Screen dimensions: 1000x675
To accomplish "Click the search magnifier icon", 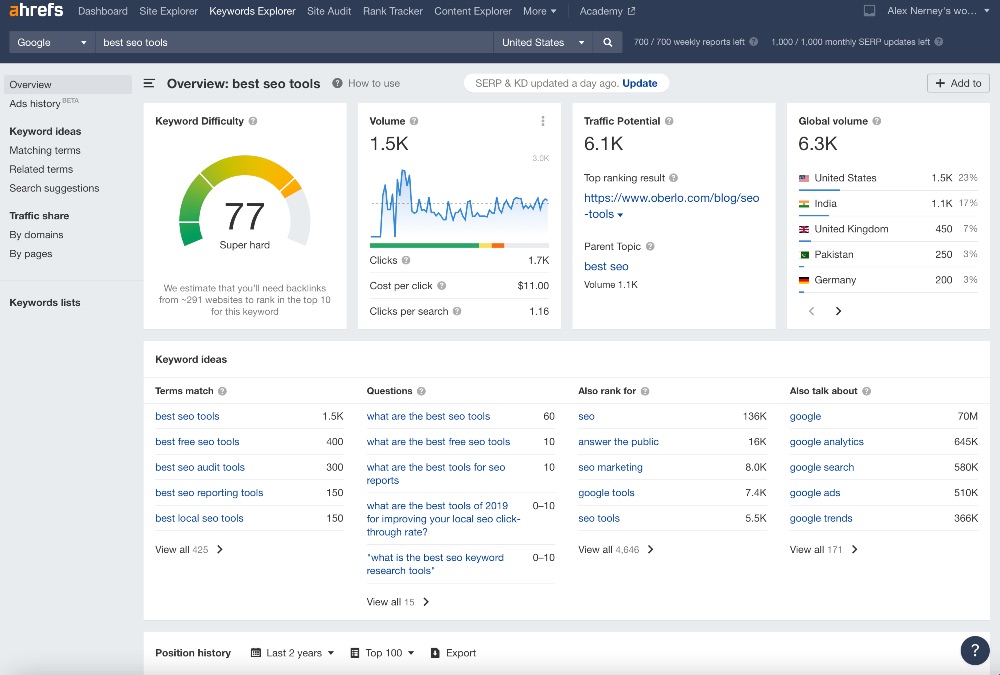I will click(606, 44).
